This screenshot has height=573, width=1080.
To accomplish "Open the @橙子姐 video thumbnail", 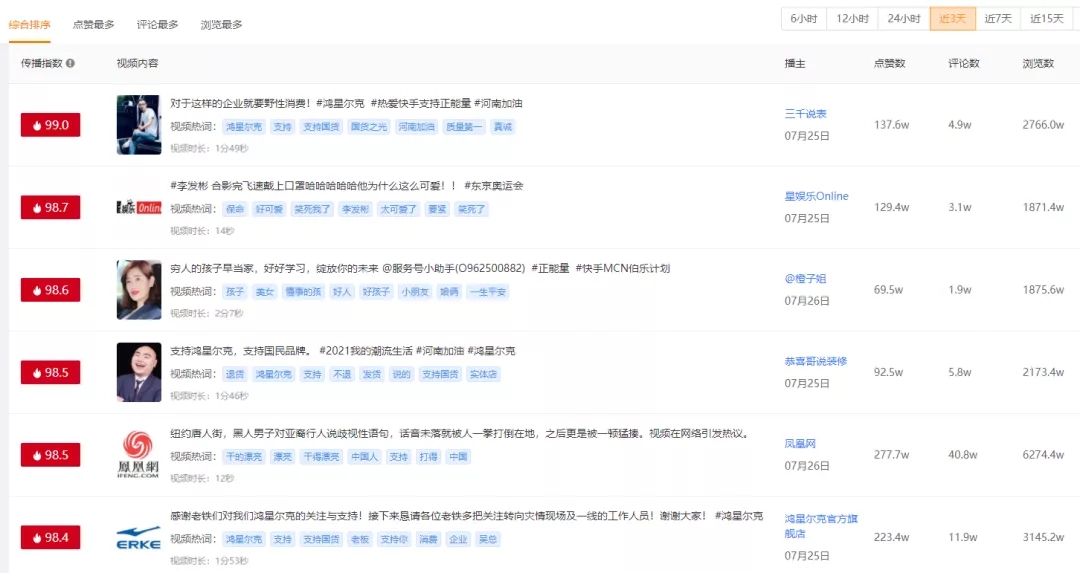I will point(138,290).
